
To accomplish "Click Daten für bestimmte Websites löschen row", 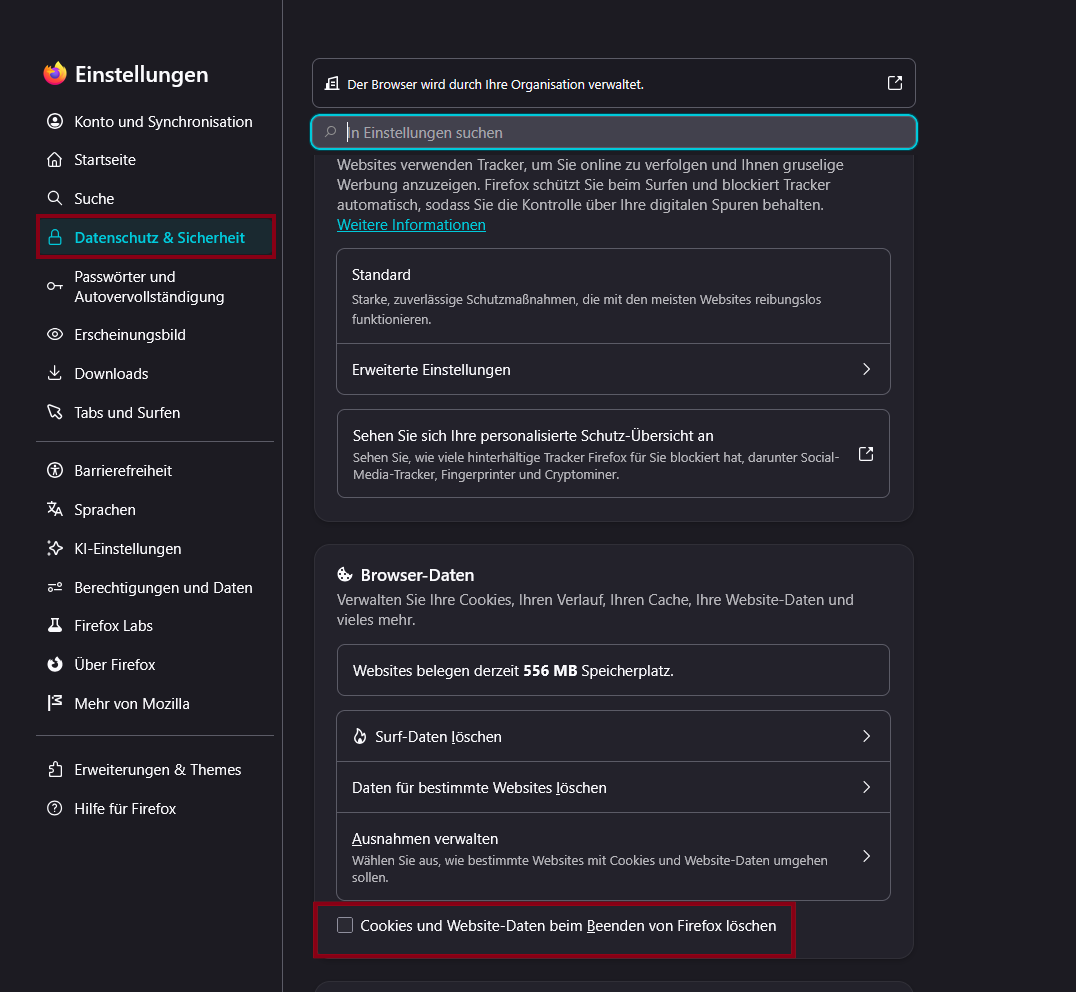I will click(613, 787).
